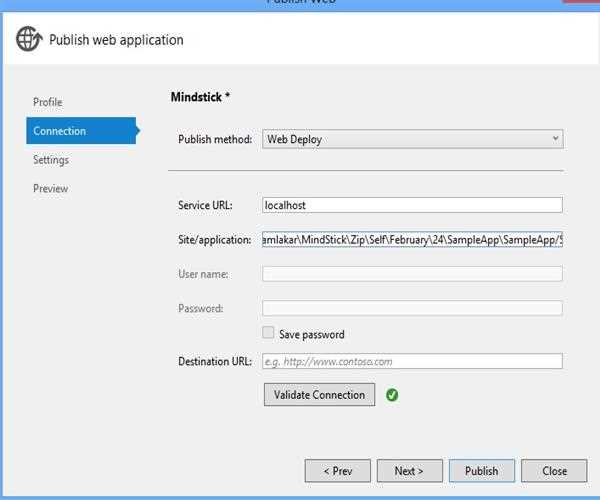The image size is (600, 500).
Task: Click the Publish button
Action: 481,471
